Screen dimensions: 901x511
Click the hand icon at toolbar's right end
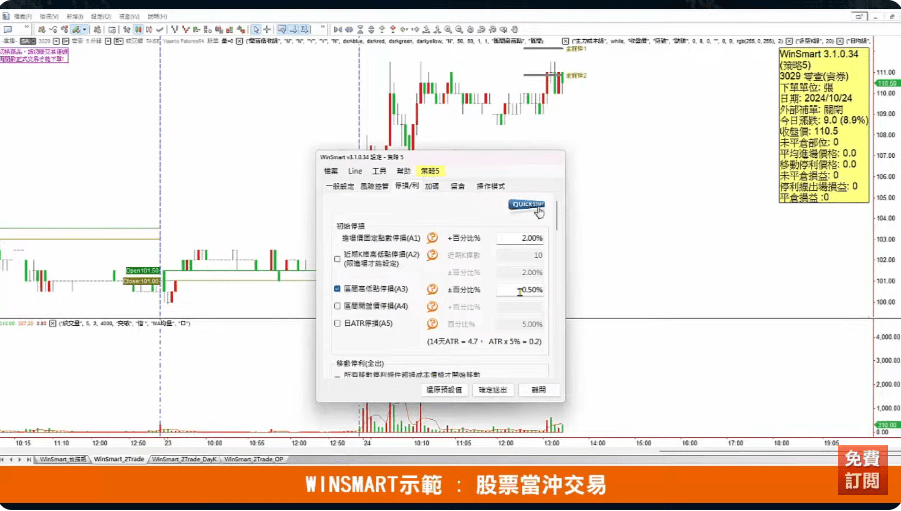click(x=514, y=29)
